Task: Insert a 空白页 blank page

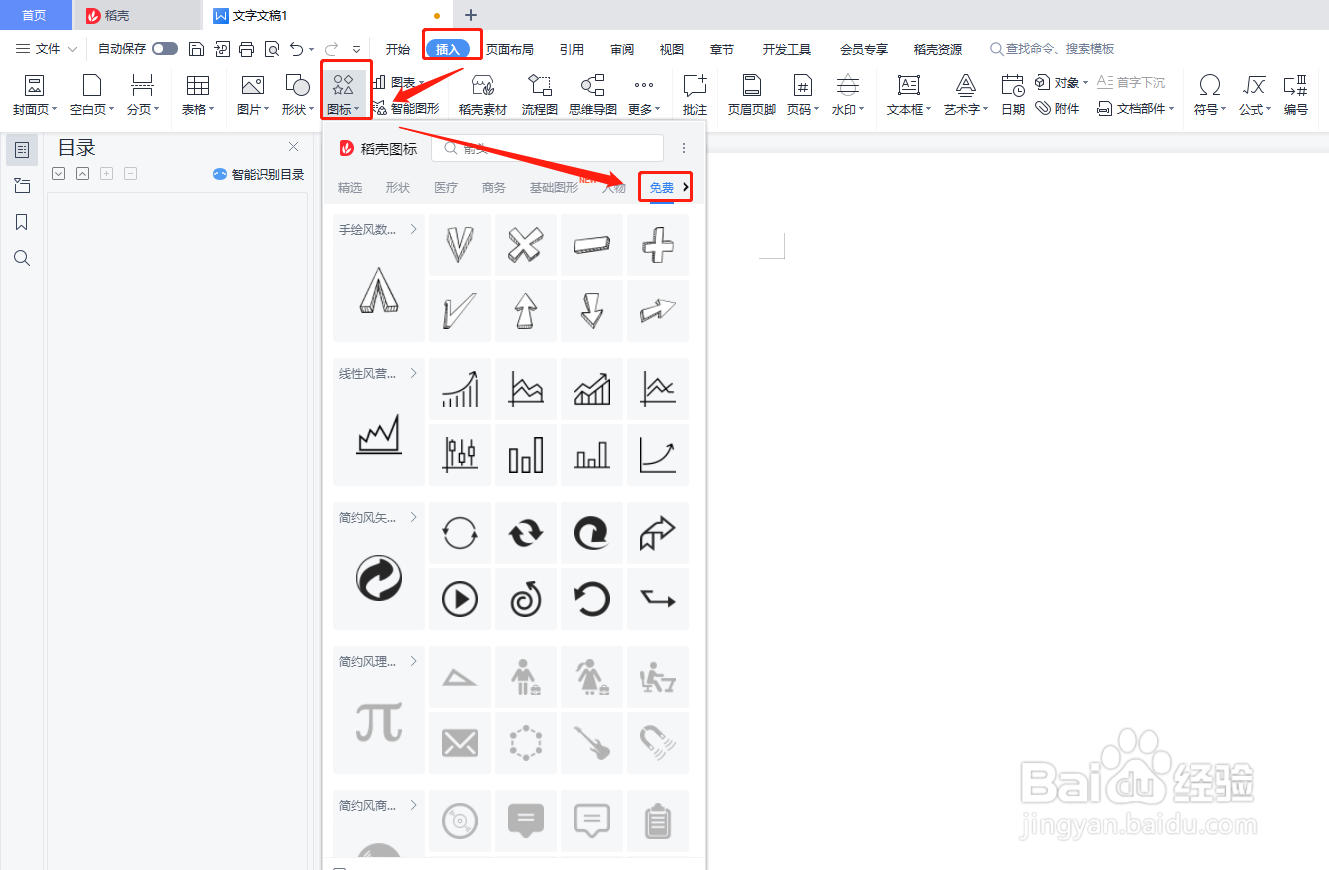Action: click(x=92, y=95)
